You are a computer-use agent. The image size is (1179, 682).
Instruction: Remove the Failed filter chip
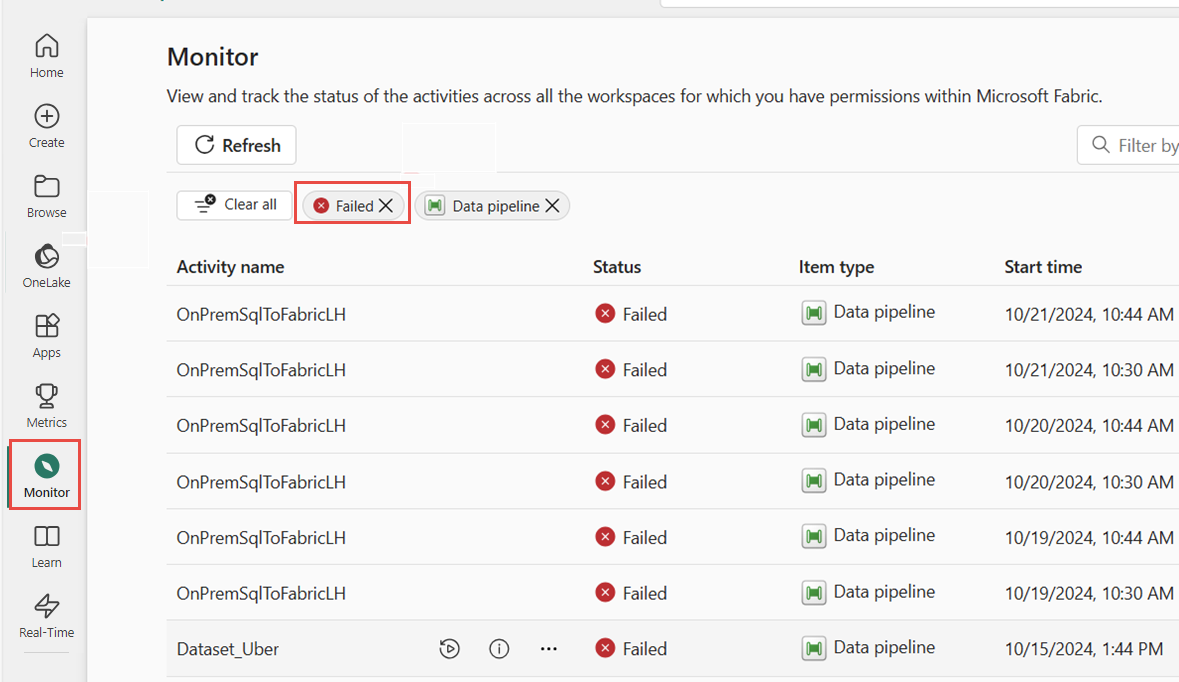point(386,206)
